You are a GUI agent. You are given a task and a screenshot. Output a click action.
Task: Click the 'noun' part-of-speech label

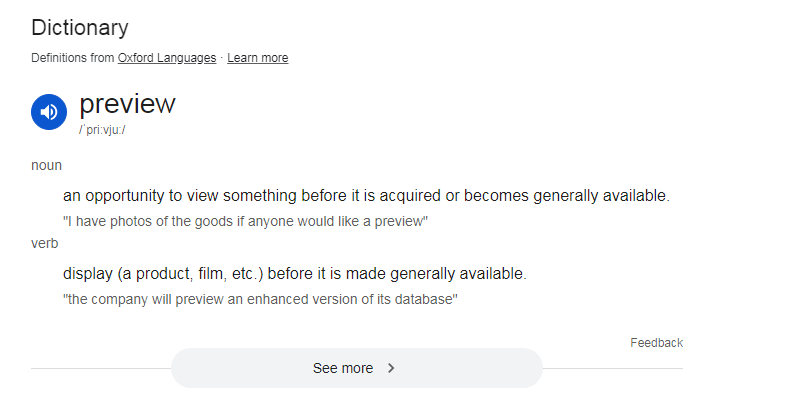(x=46, y=165)
